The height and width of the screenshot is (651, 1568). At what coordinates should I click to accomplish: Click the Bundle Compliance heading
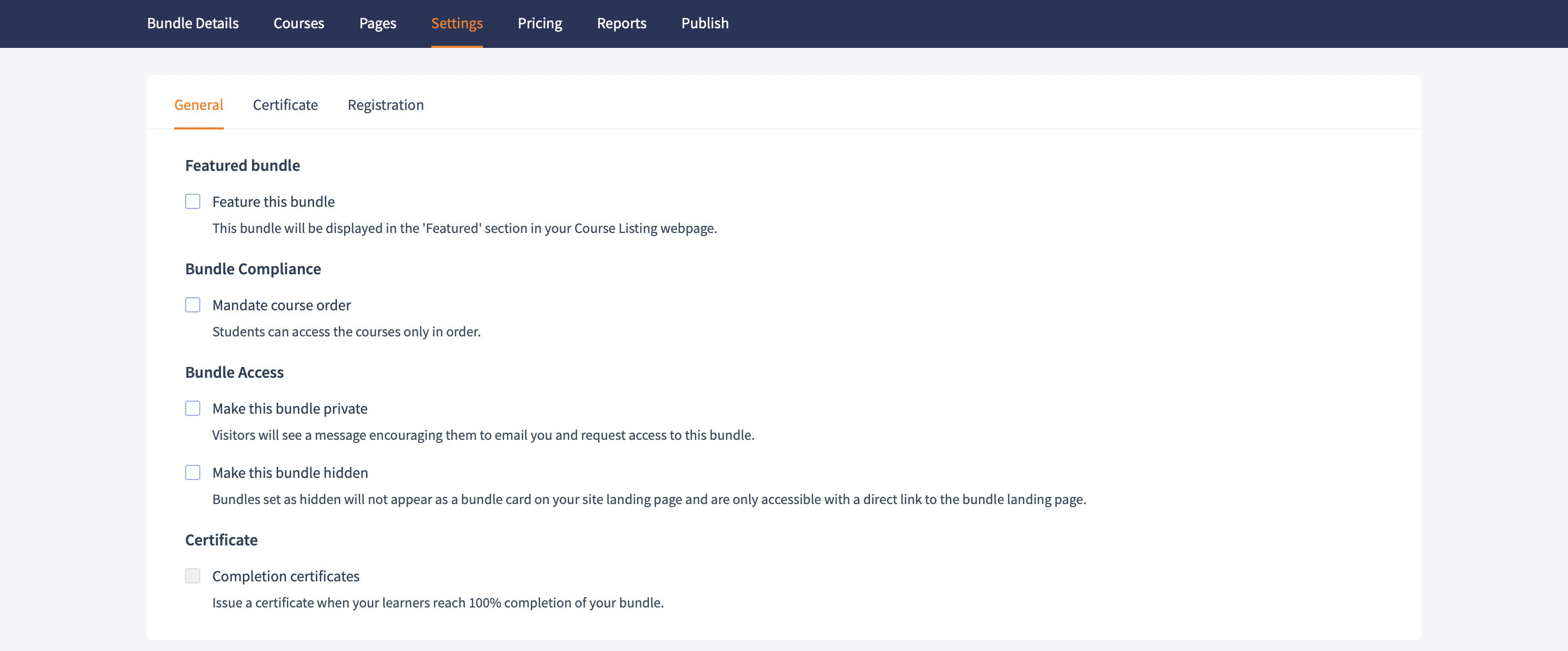point(253,269)
